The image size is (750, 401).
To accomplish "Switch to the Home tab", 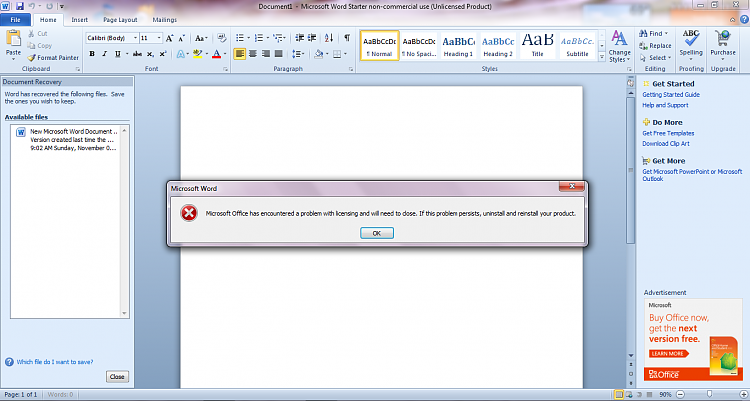I will coord(48,20).
